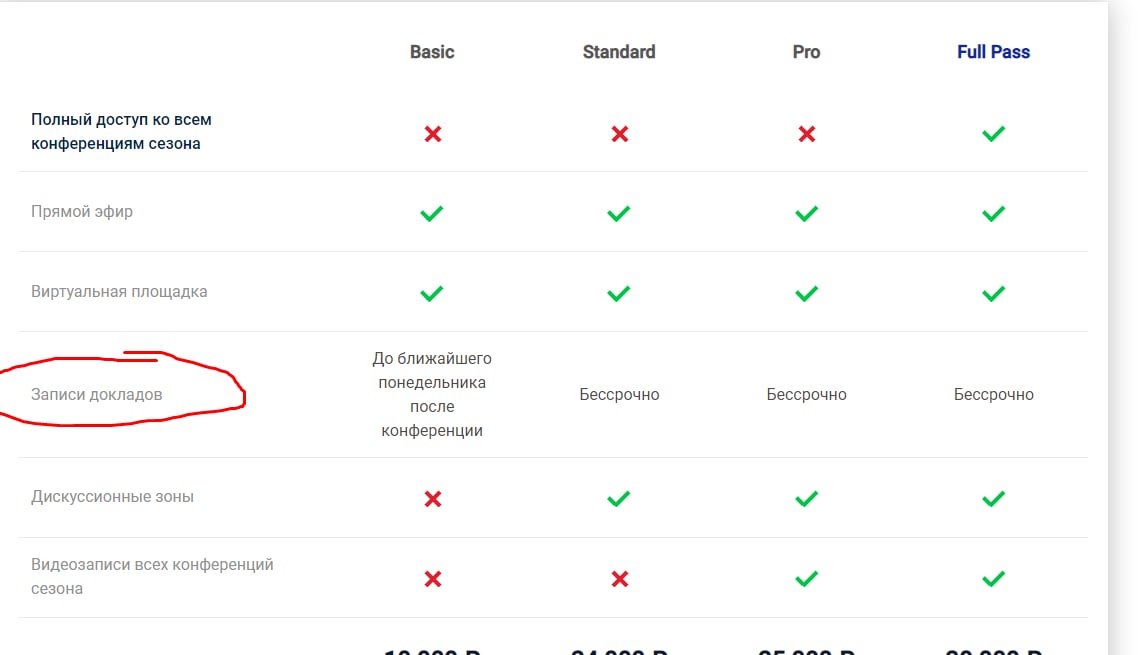Click green check for Full Pass full access

[x=994, y=134]
